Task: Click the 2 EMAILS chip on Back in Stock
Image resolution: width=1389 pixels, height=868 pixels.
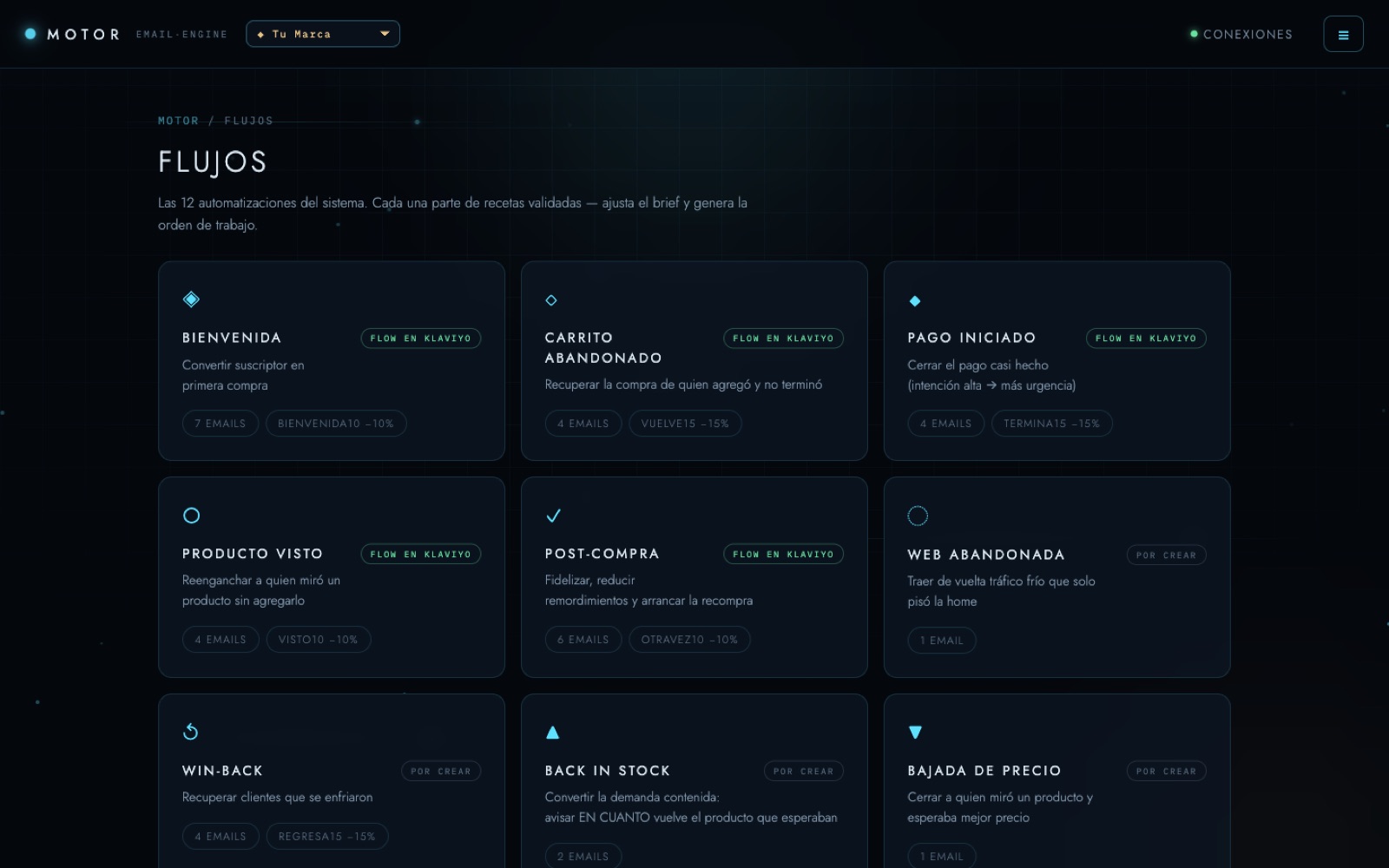Action: [x=583, y=857]
